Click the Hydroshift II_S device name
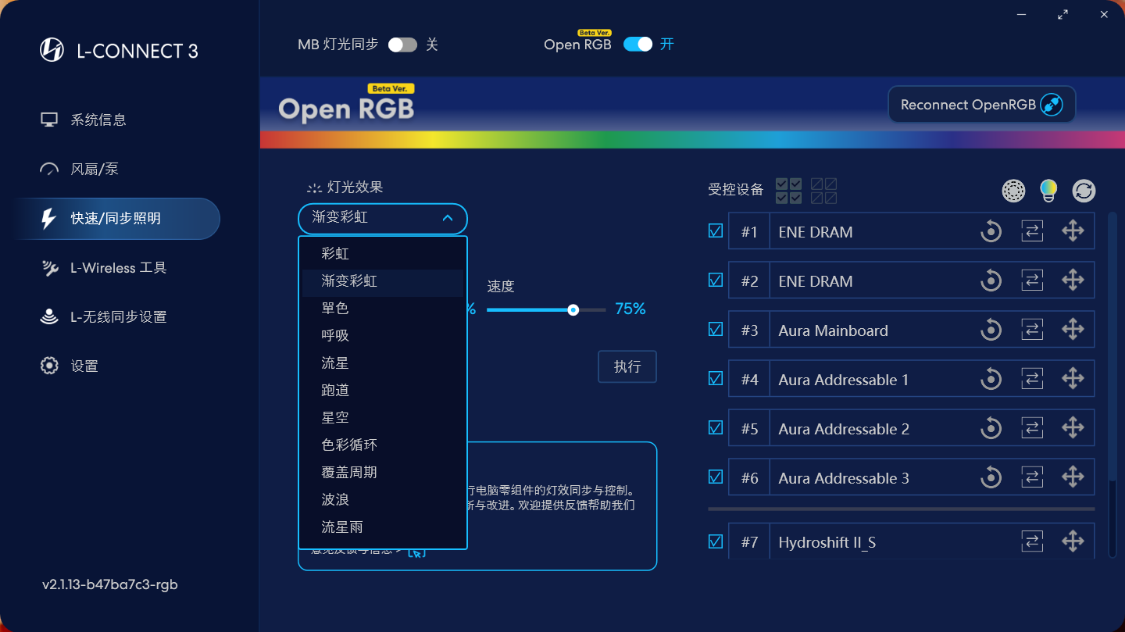 click(x=827, y=542)
